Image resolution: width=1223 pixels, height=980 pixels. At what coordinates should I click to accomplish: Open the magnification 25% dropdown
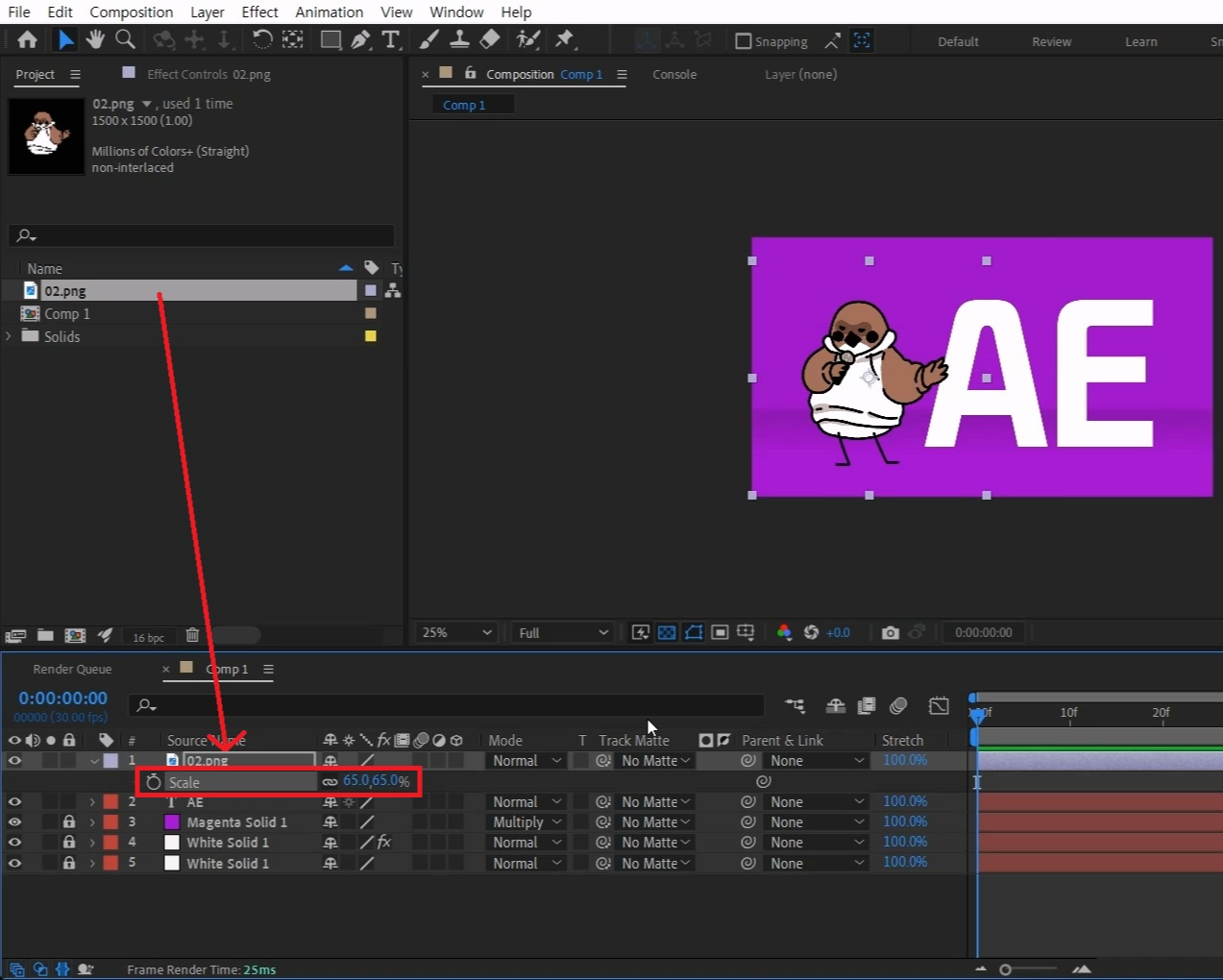[456, 632]
